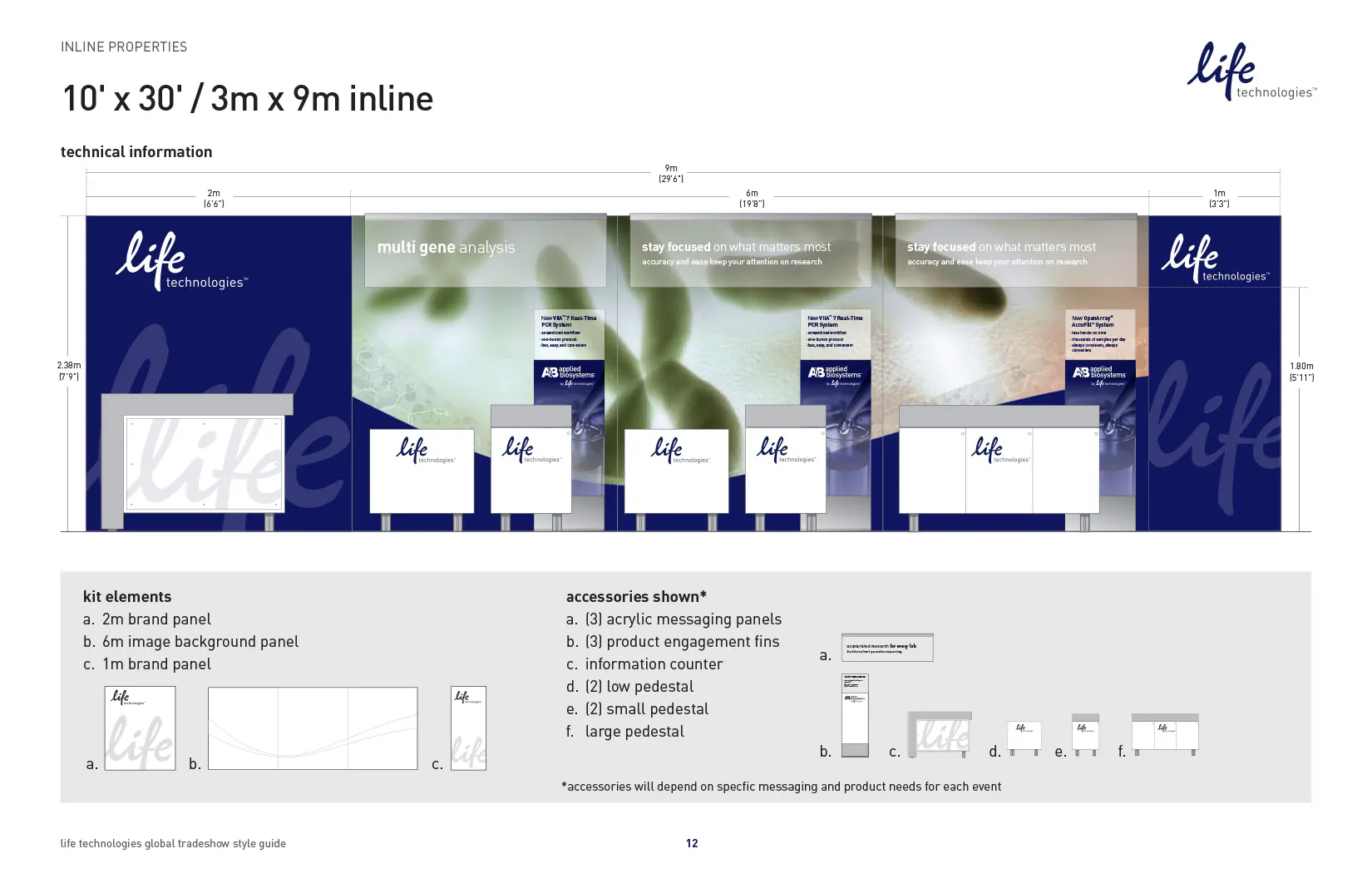This screenshot has height=888, width=1372.
Task: Click the 2.38m (7'9") height label
Action: [69, 371]
